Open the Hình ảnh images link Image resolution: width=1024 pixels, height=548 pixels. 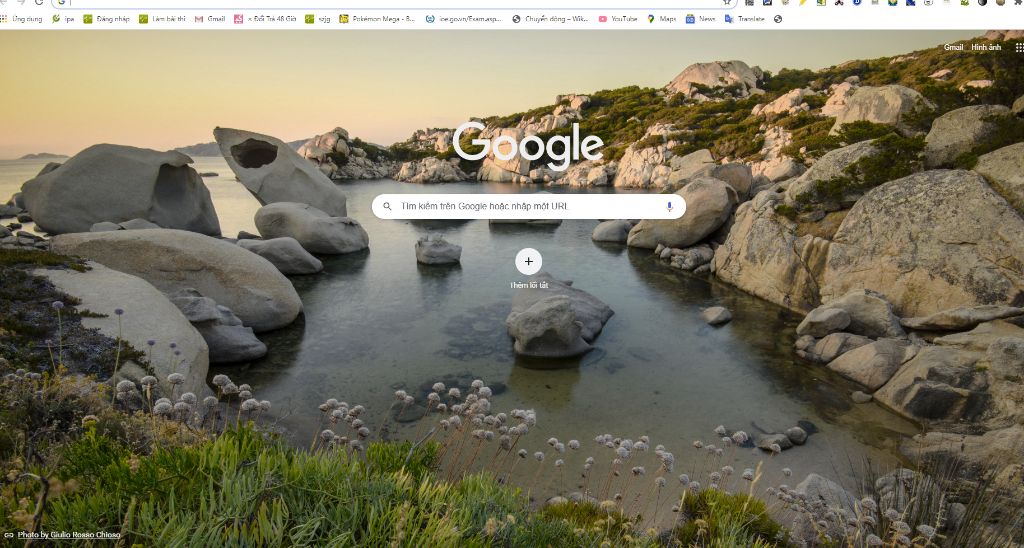click(985, 47)
